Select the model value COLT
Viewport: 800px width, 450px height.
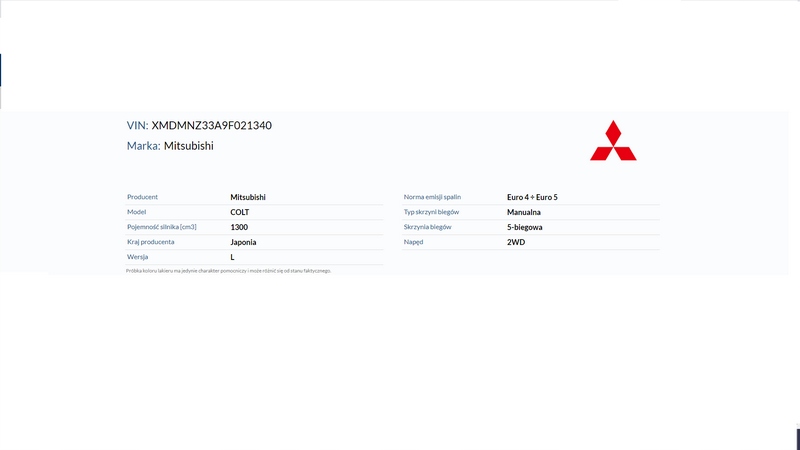240,212
